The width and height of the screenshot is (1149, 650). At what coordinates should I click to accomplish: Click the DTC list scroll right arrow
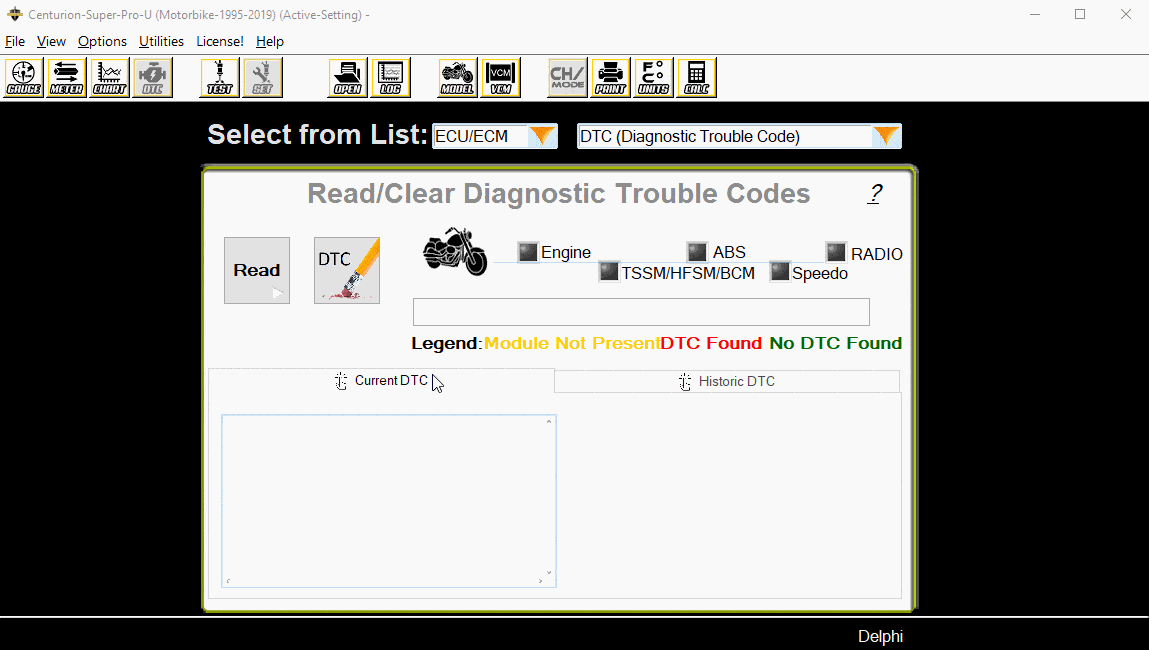[x=540, y=581]
